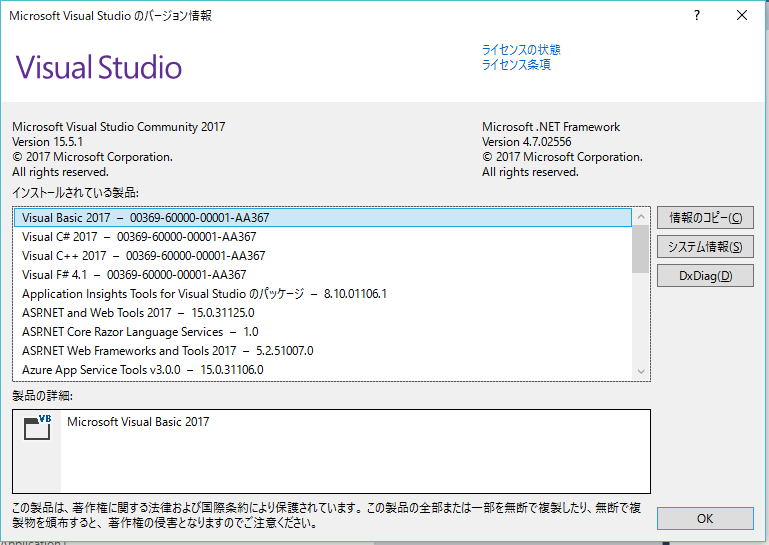Click the Microsoft .NET Framework label
This screenshot has width=769, height=545.
coord(551,127)
